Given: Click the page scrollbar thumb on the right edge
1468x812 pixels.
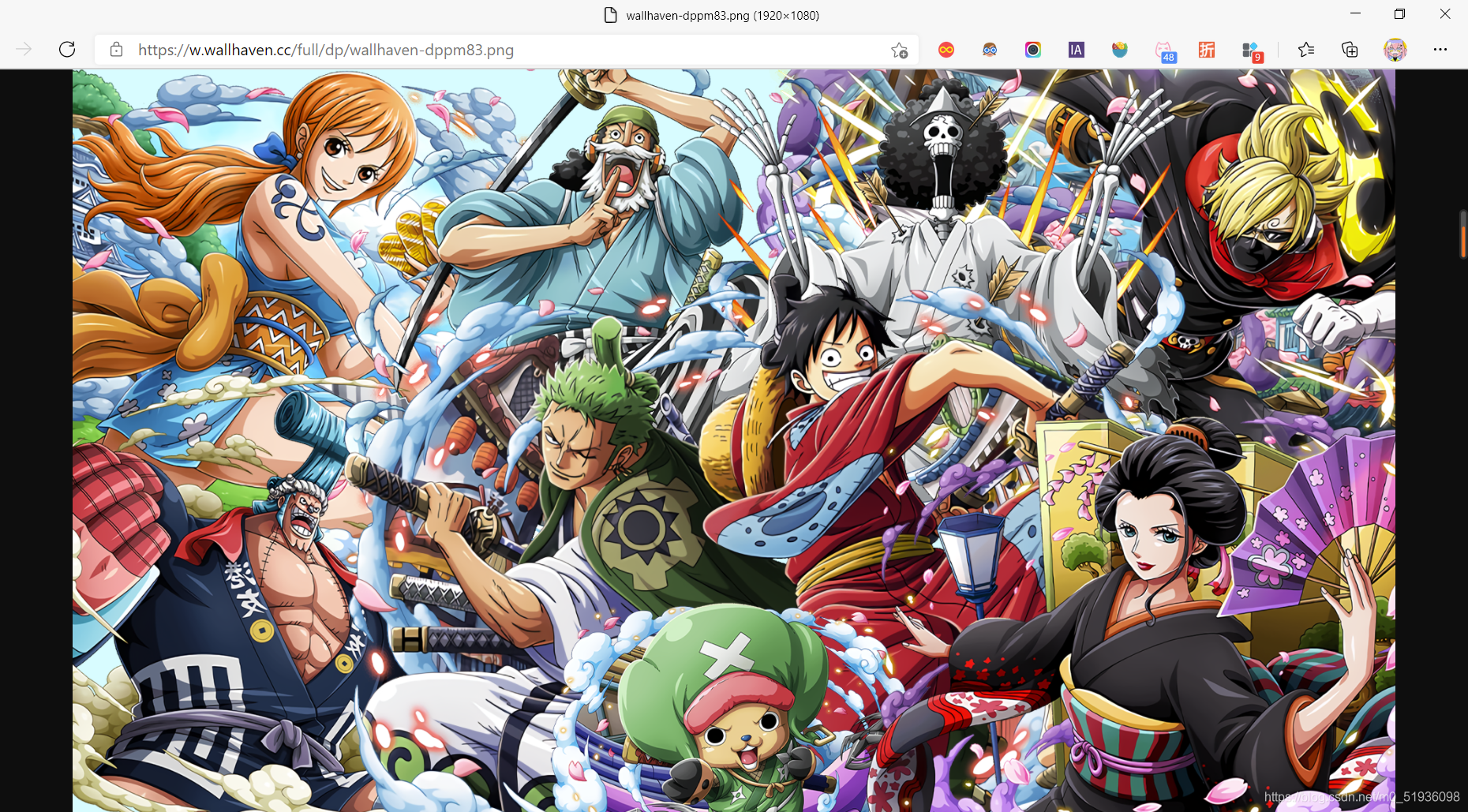Looking at the screenshot, I should click(x=1462, y=234).
